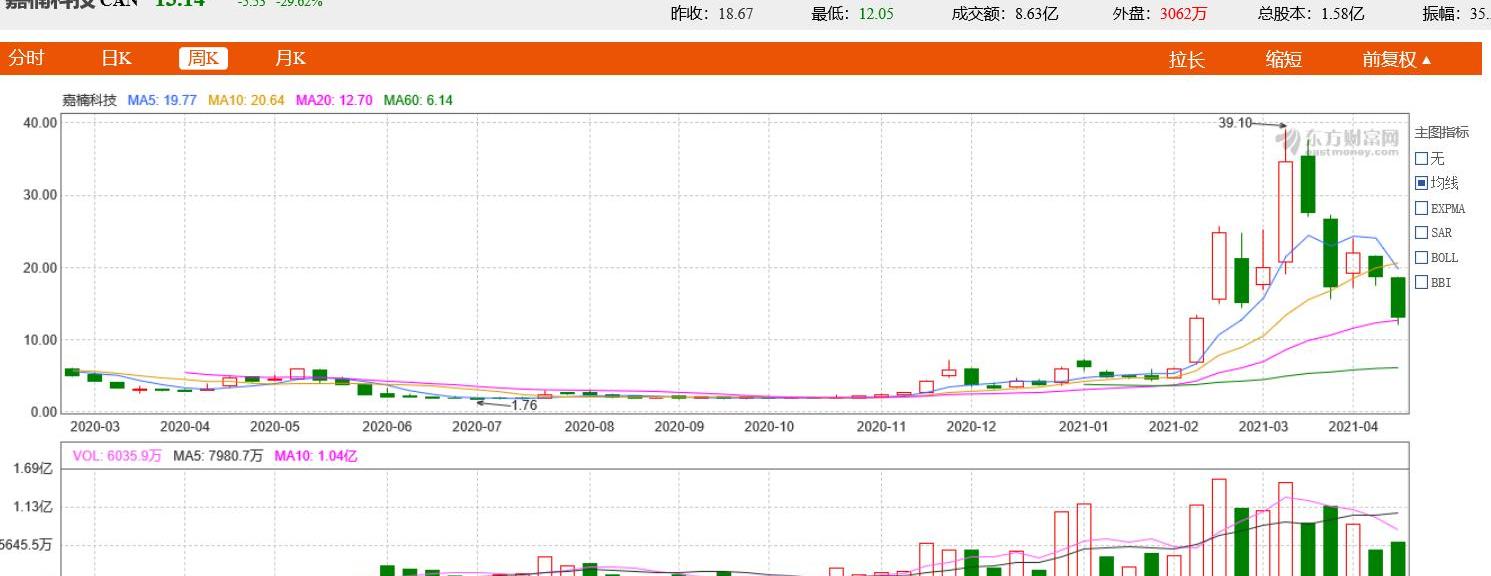
Task: Enable the EXPMA indicator checkbox
Action: click(1422, 208)
